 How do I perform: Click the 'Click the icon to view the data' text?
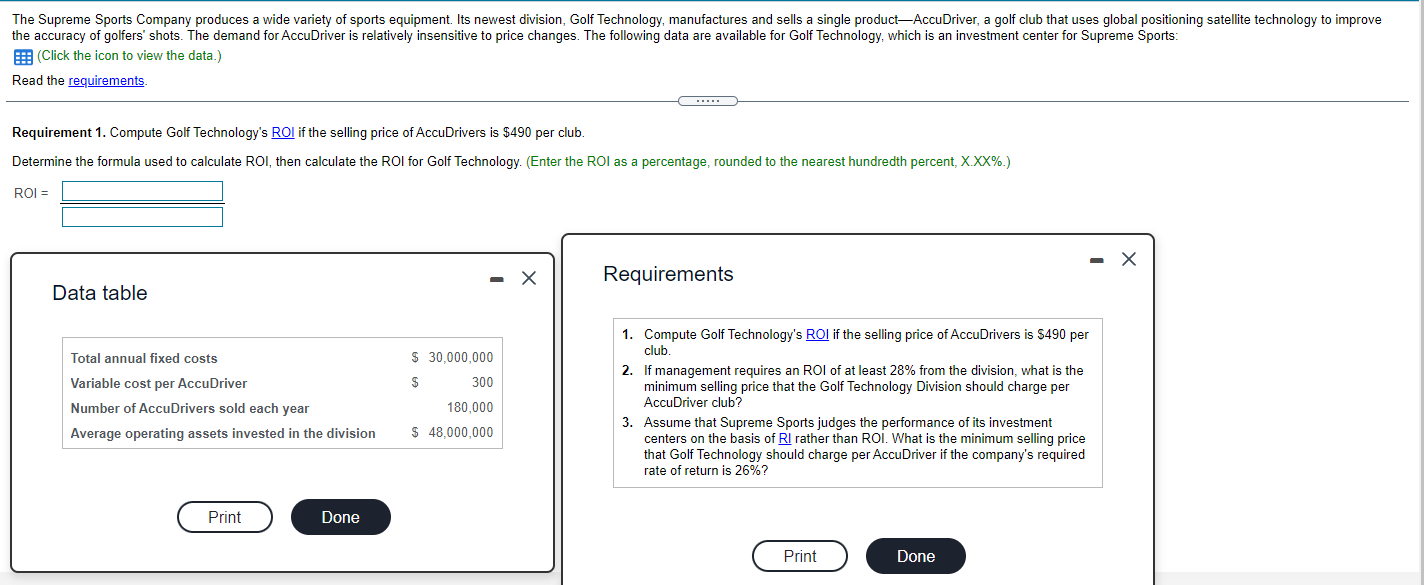point(129,56)
